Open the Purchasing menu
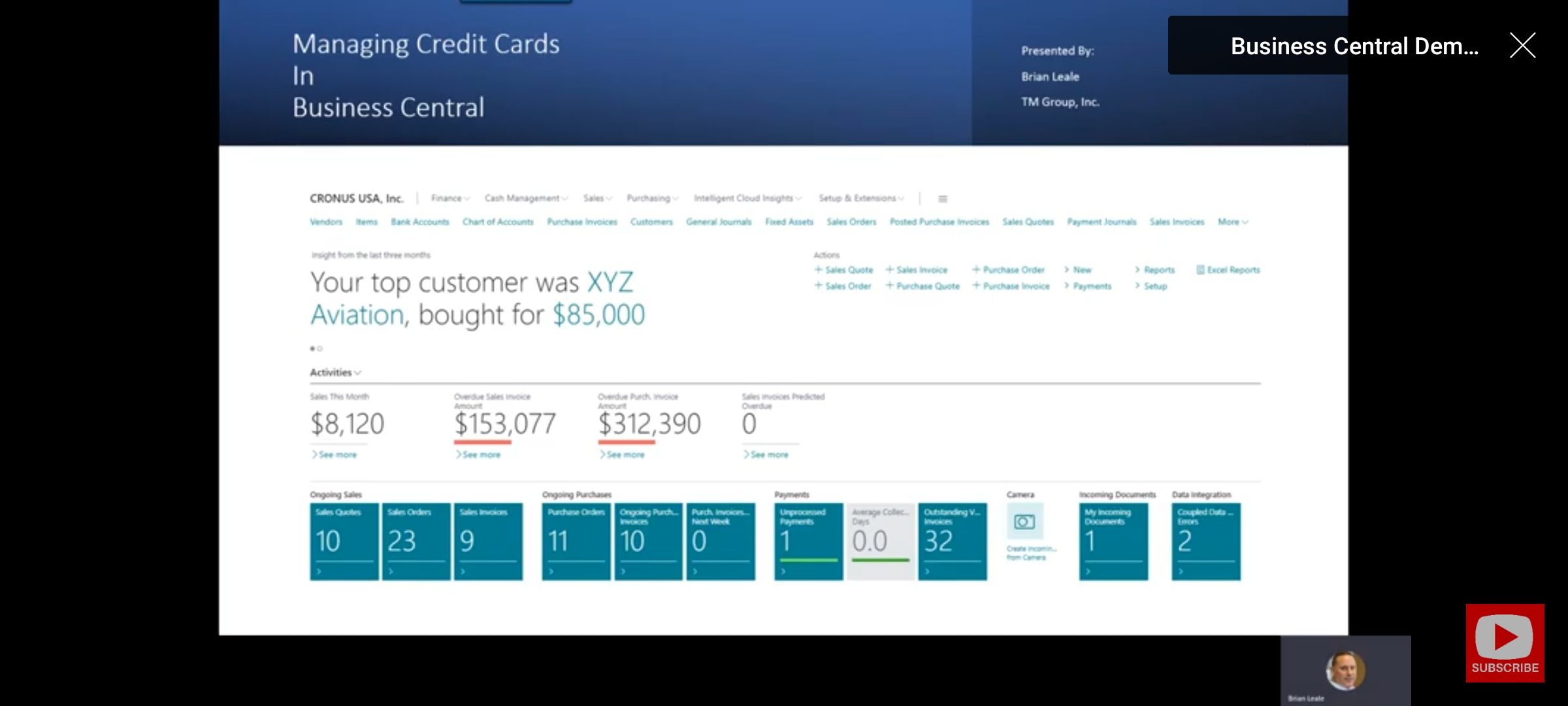This screenshot has width=1568, height=706. [x=652, y=198]
